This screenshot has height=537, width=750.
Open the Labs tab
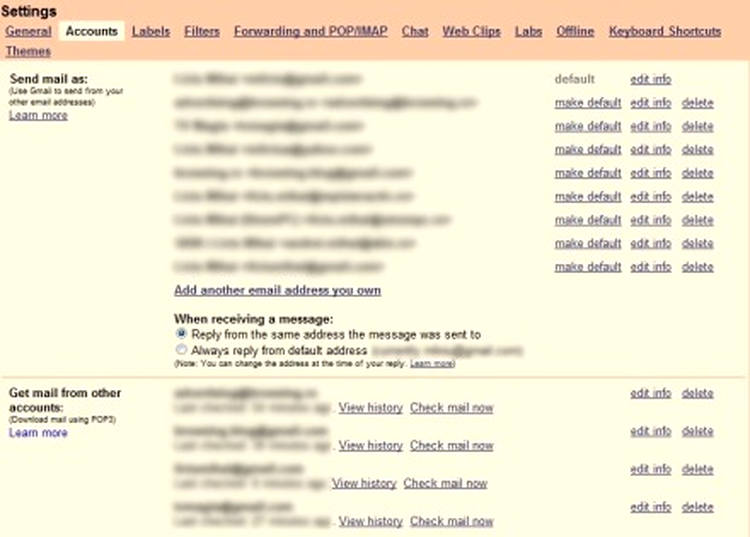(529, 32)
